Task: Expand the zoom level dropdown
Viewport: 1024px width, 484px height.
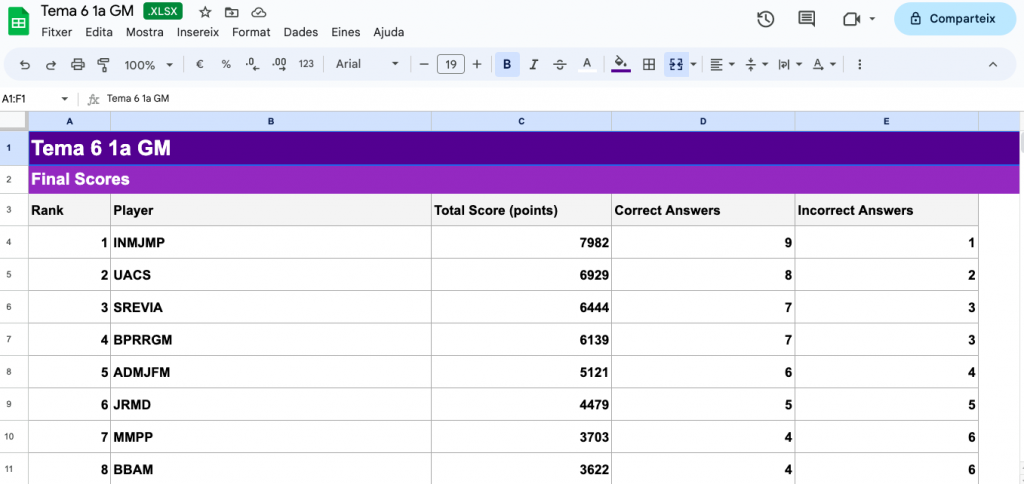Action: click(x=148, y=64)
